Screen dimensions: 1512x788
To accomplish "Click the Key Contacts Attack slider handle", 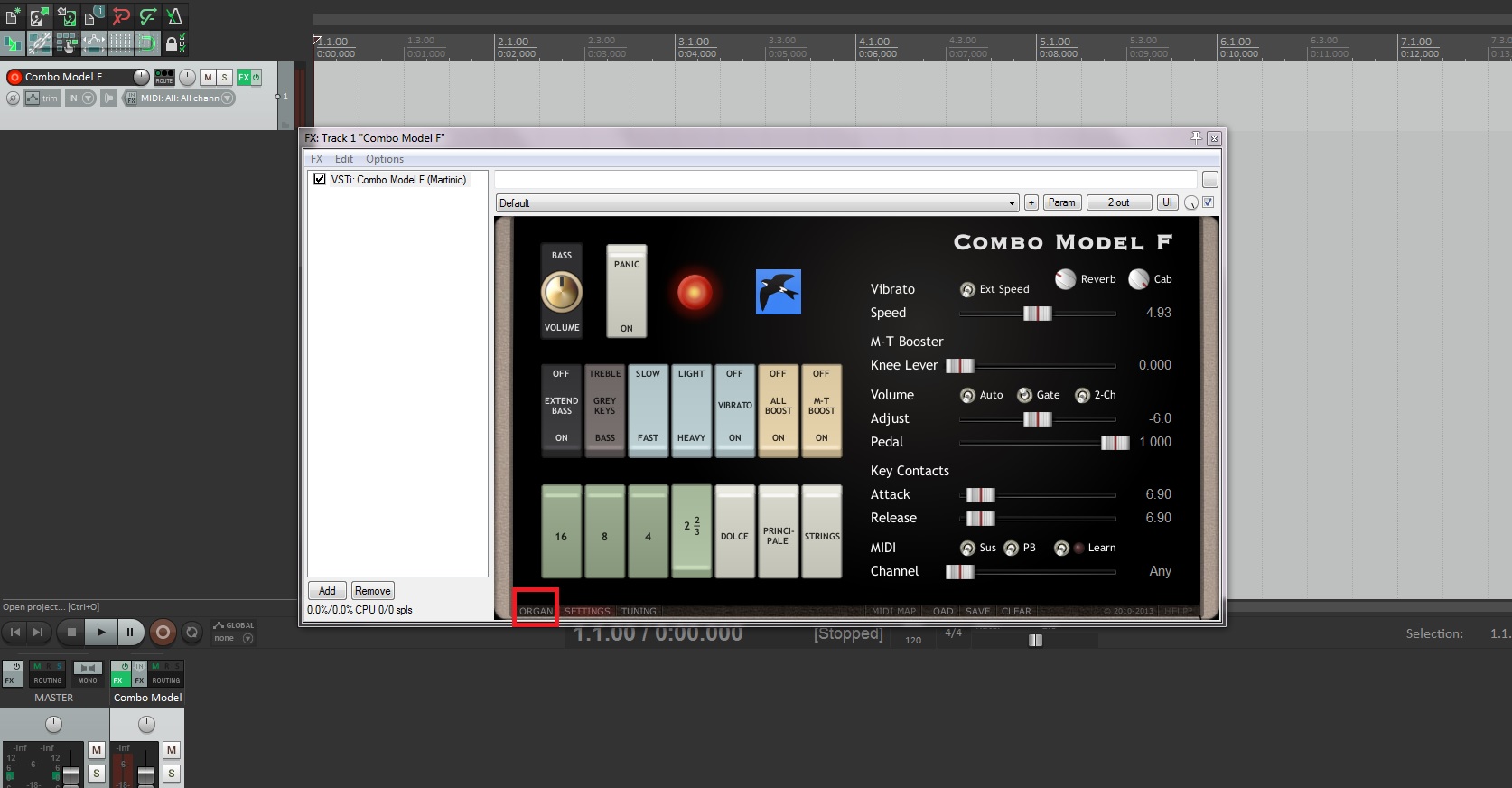I will click(980, 495).
